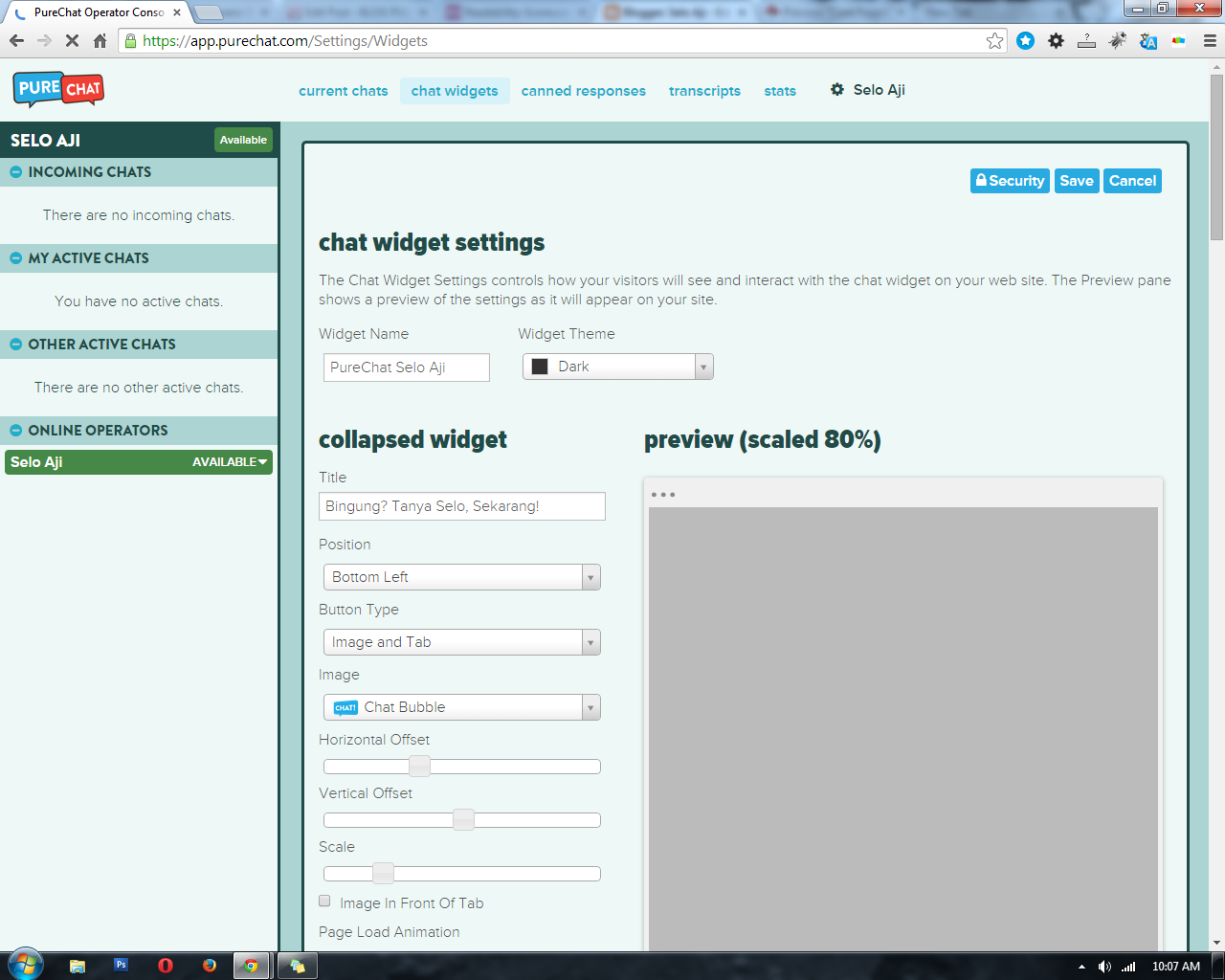Go to browser home page icon
This screenshot has width=1225, height=980.
100,41
